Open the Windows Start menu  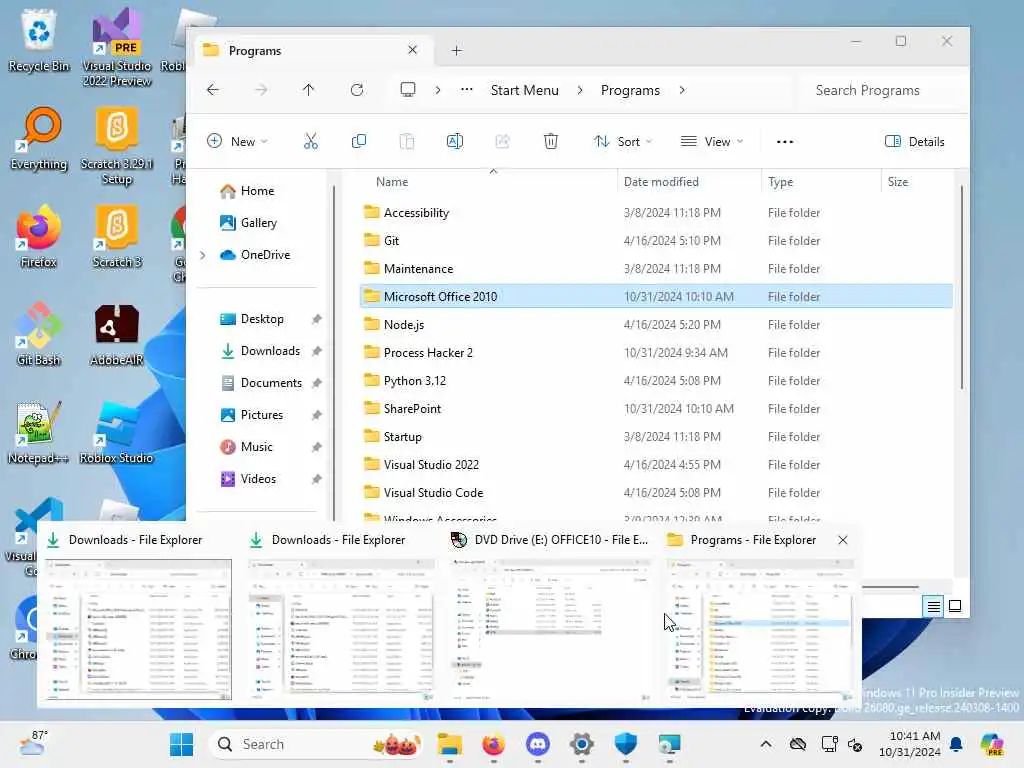point(182,744)
